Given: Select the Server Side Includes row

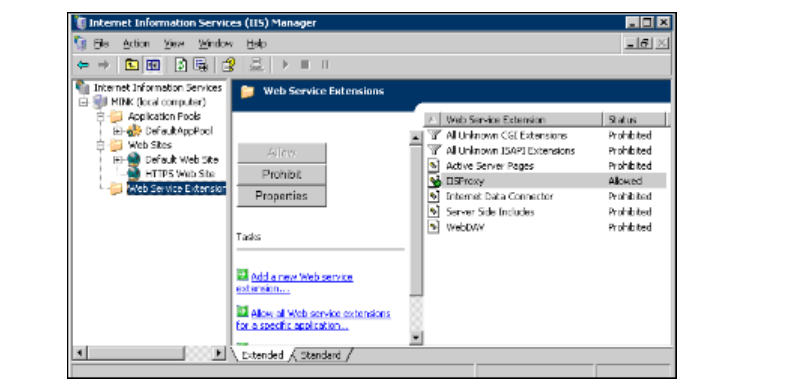Looking at the screenshot, I should (x=546, y=211).
